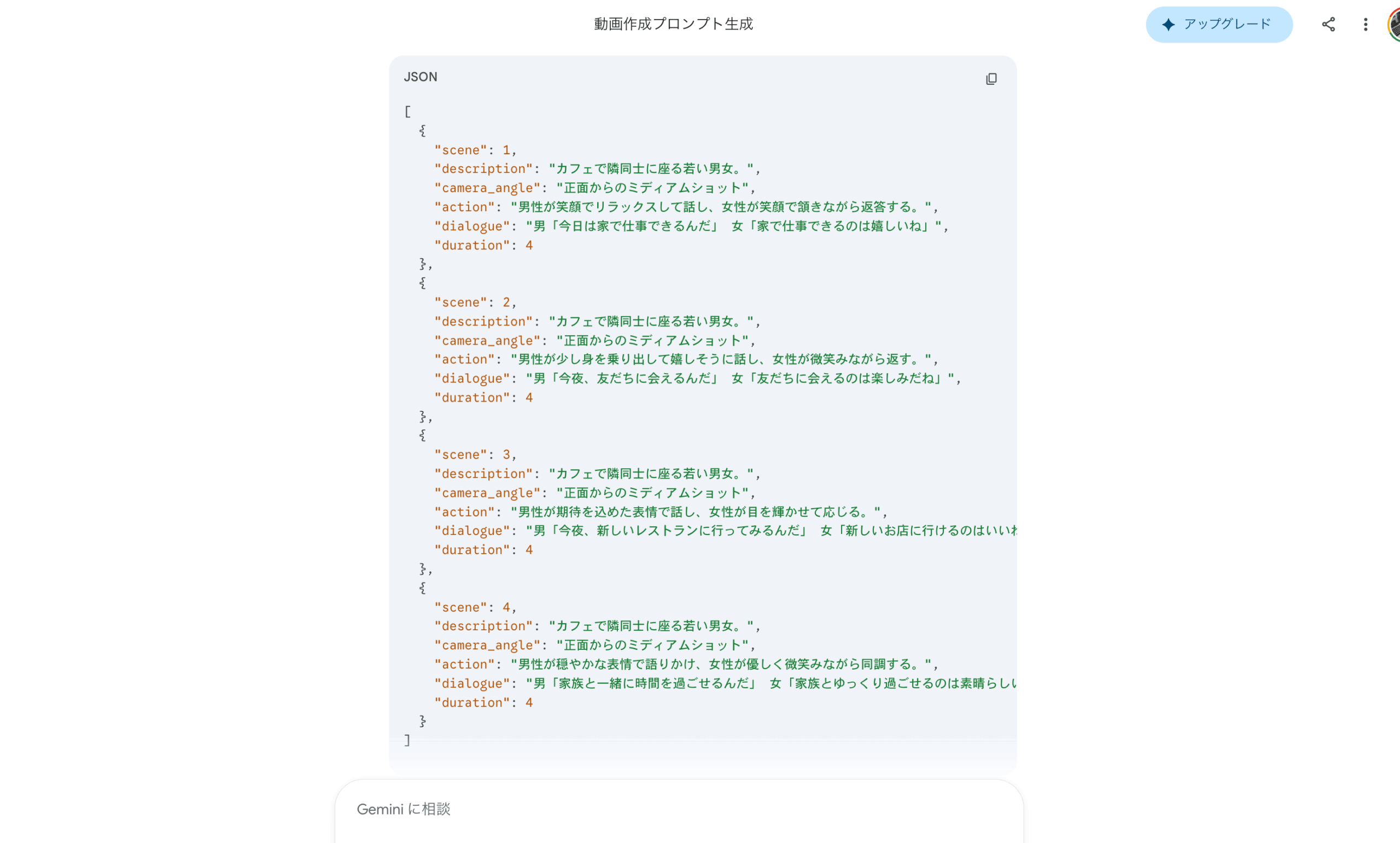Screen dimensions: 1400x843
Task: Click the "scene": 3 line
Action: coord(475,455)
